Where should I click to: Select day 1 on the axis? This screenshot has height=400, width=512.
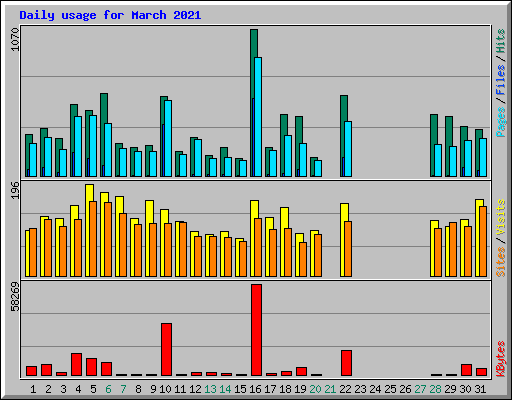pos(33,389)
